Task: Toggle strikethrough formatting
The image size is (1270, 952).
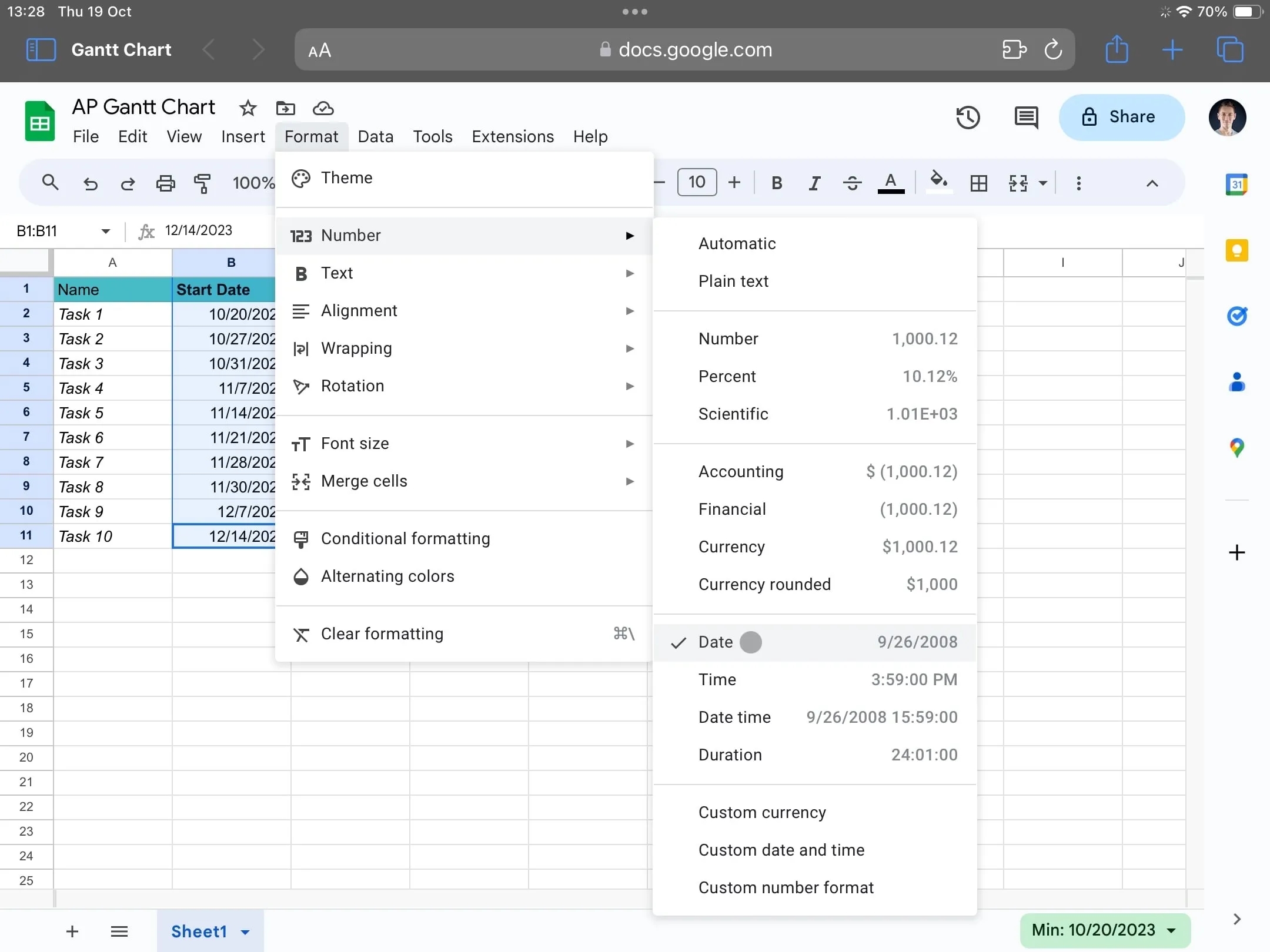Action: click(852, 183)
